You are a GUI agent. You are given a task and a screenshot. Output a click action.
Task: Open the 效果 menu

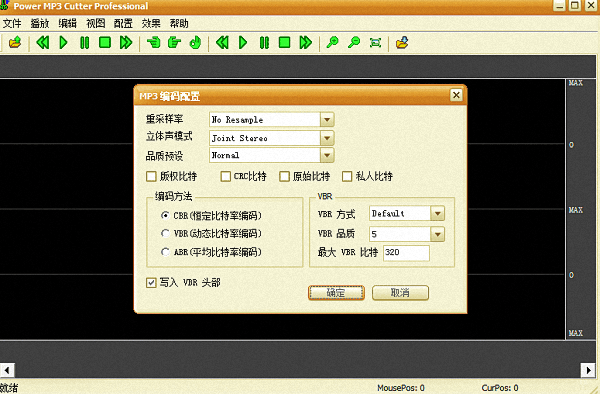tap(151, 24)
